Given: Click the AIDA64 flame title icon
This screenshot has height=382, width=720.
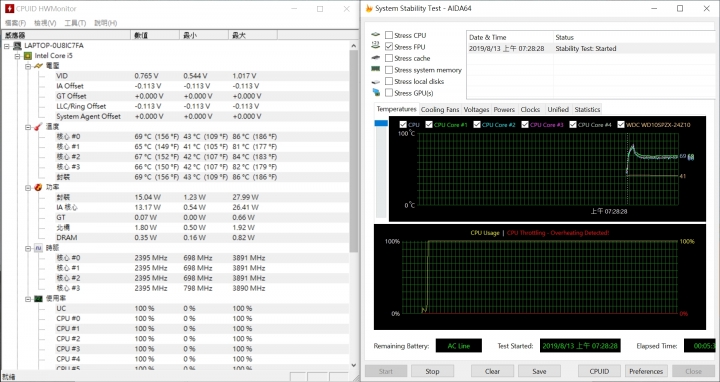Looking at the screenshot, I should point(369,8).
